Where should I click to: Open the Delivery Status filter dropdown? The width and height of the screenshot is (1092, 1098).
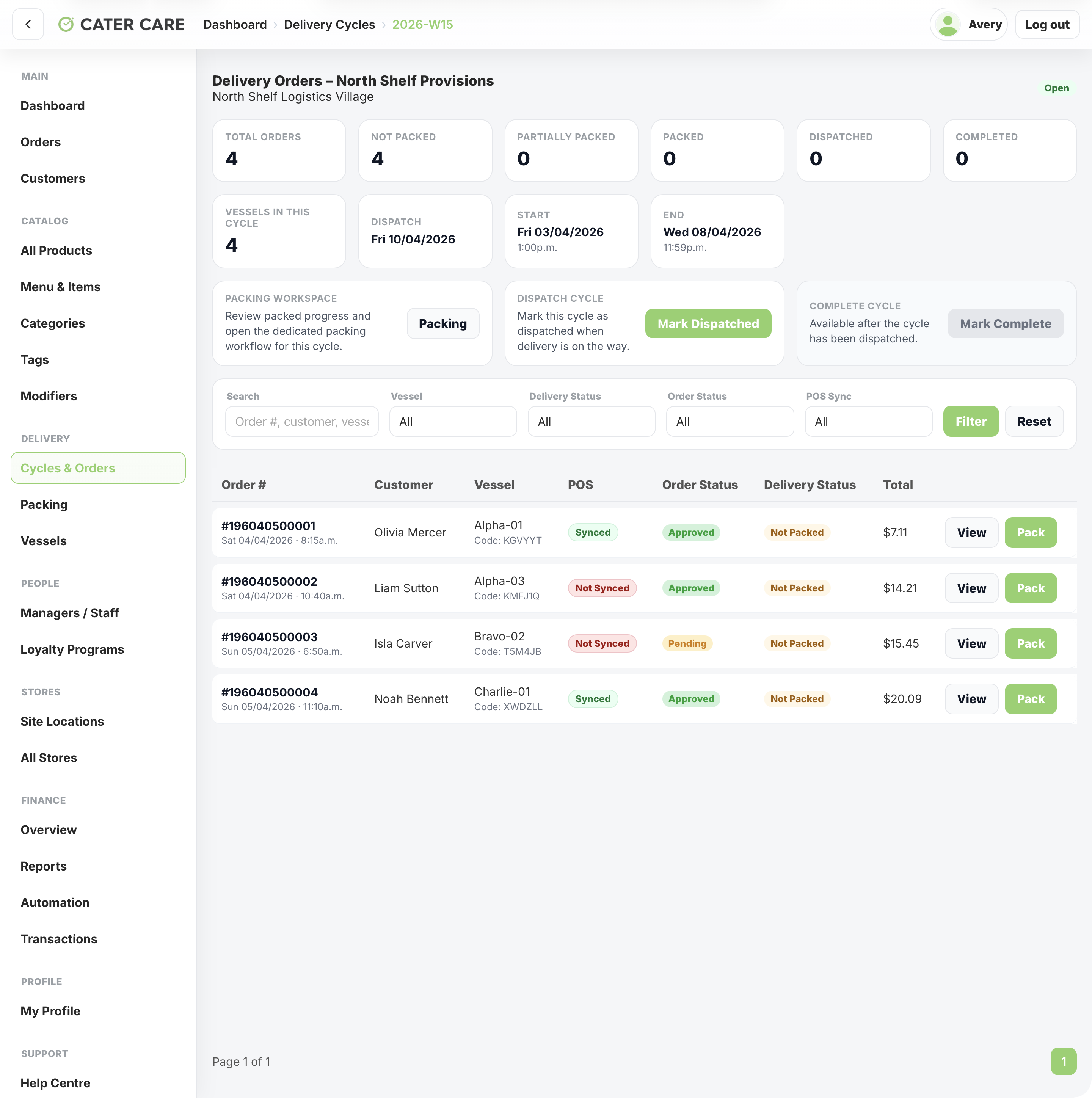[591, 421]
